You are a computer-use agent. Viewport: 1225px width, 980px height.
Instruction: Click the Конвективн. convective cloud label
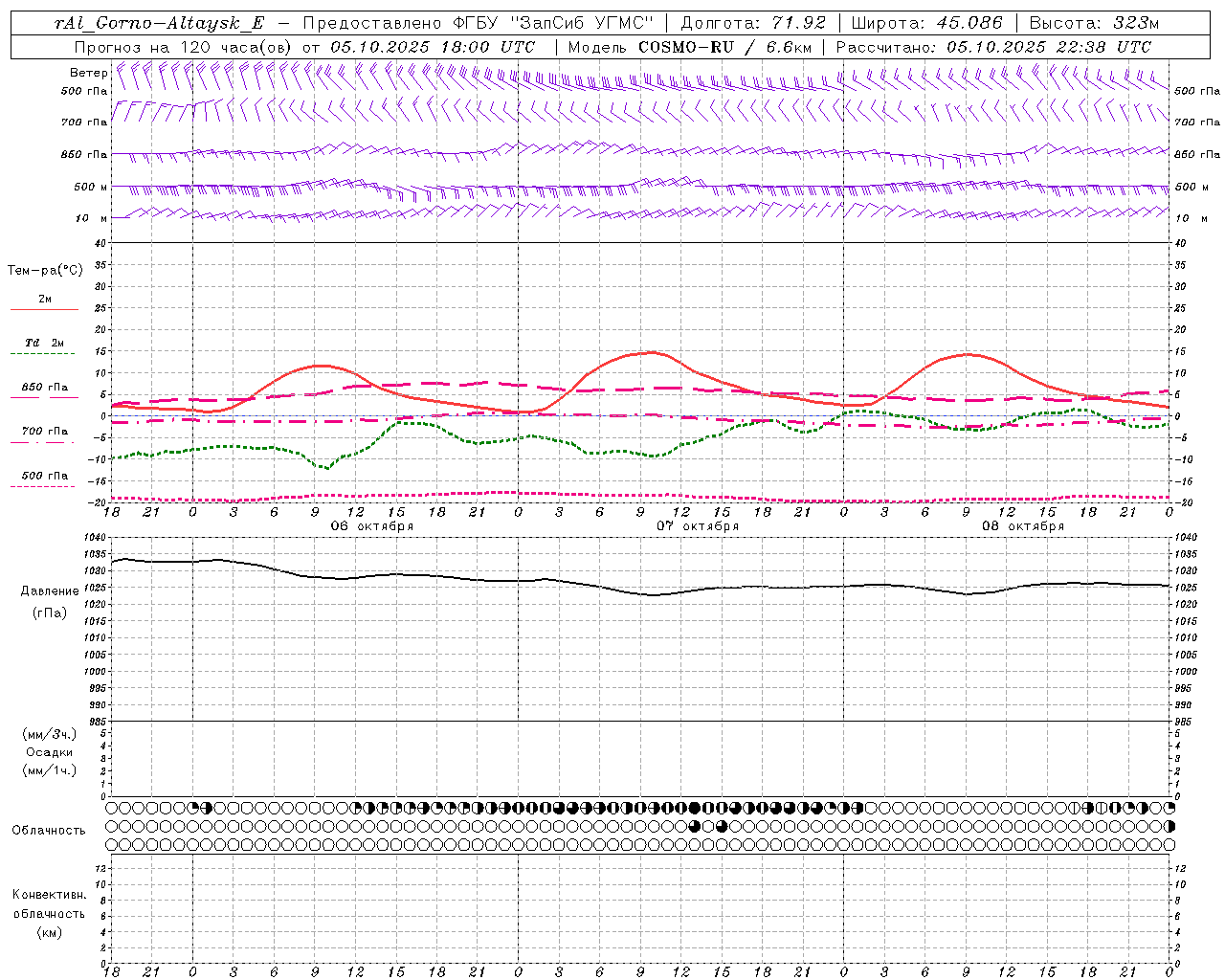pos(49,895)
